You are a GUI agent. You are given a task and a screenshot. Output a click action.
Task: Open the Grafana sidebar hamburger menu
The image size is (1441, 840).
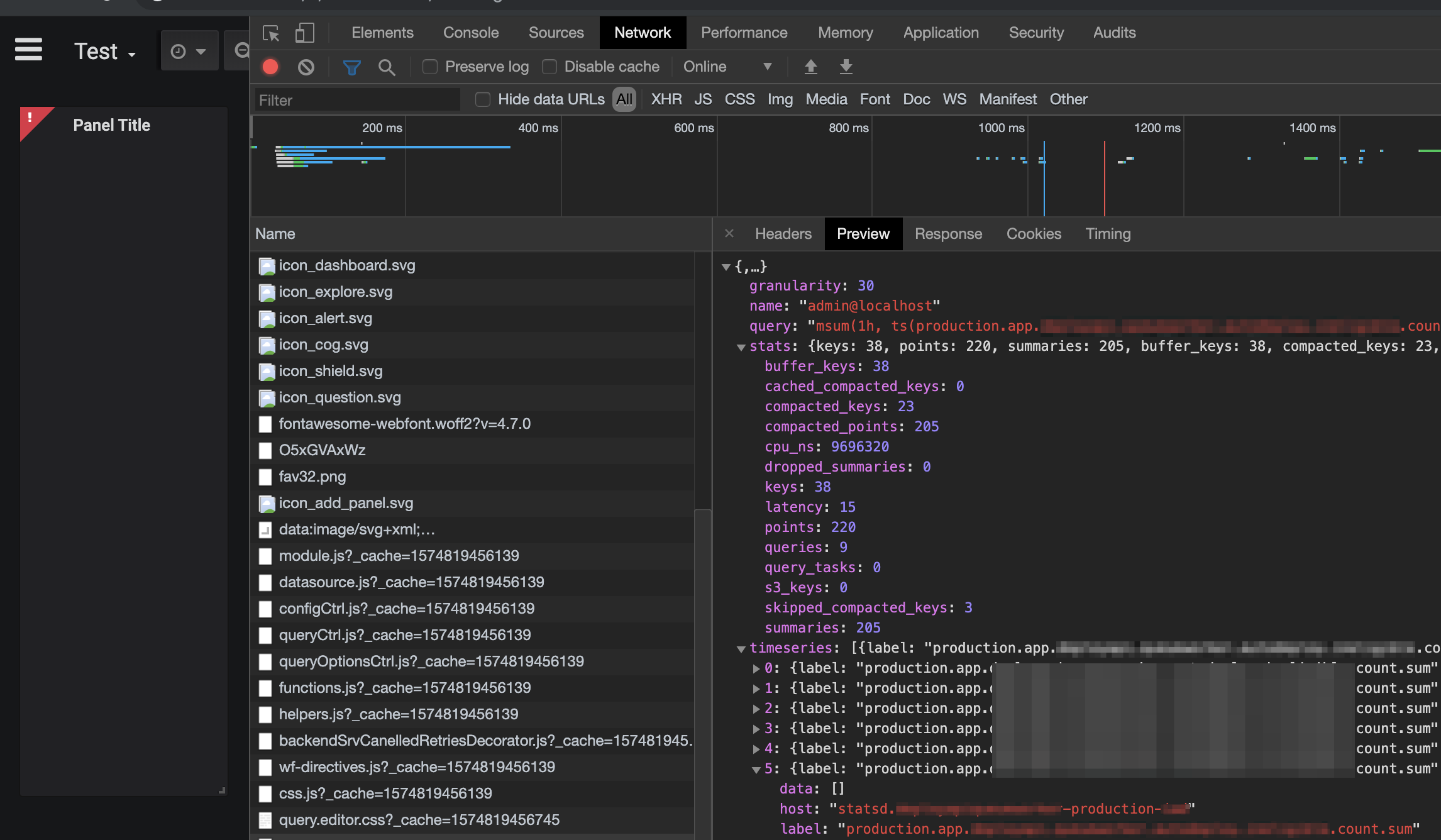pyautogui.click(x=28, y=50)
